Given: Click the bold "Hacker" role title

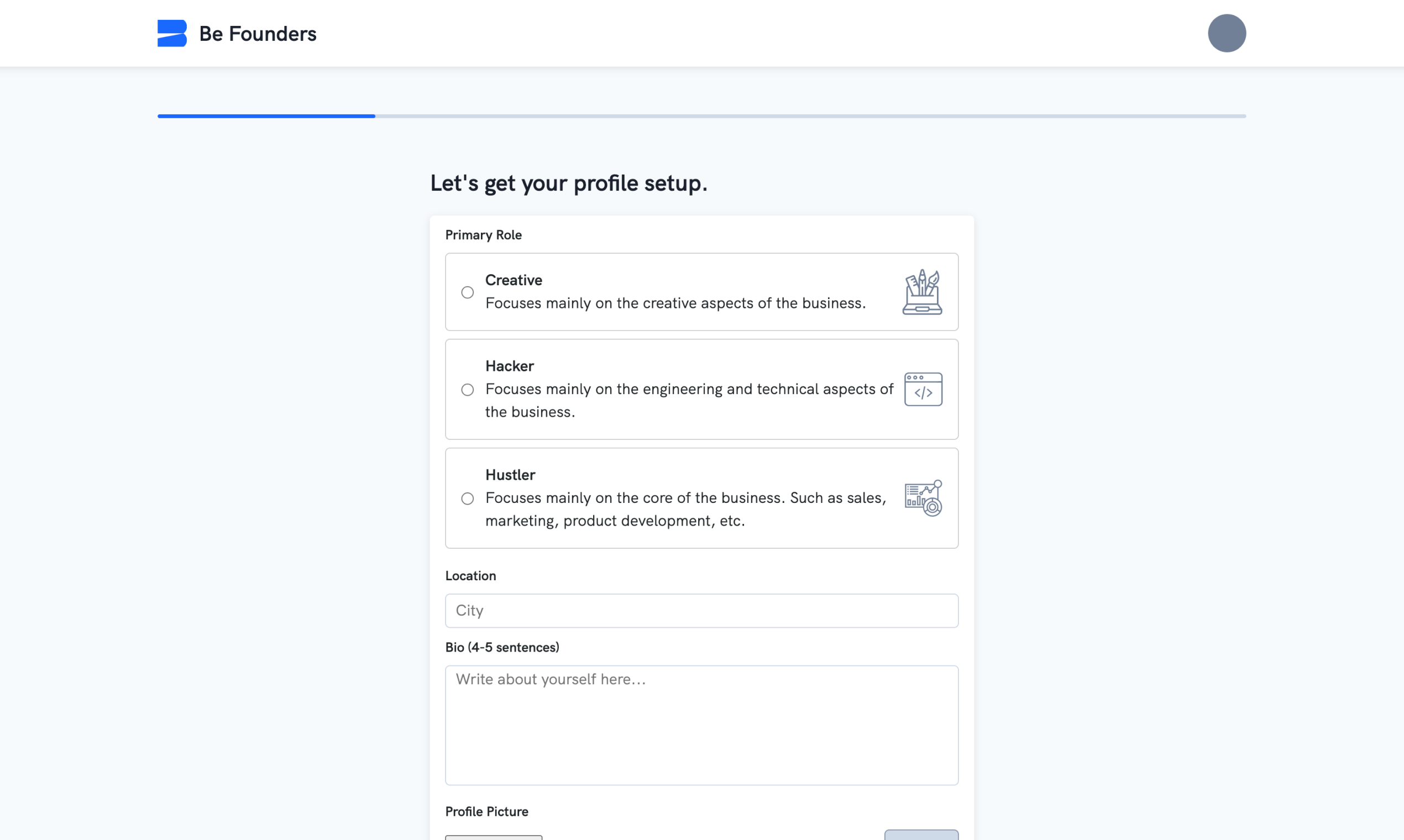Looking at the screenshot, I should 510,366.
